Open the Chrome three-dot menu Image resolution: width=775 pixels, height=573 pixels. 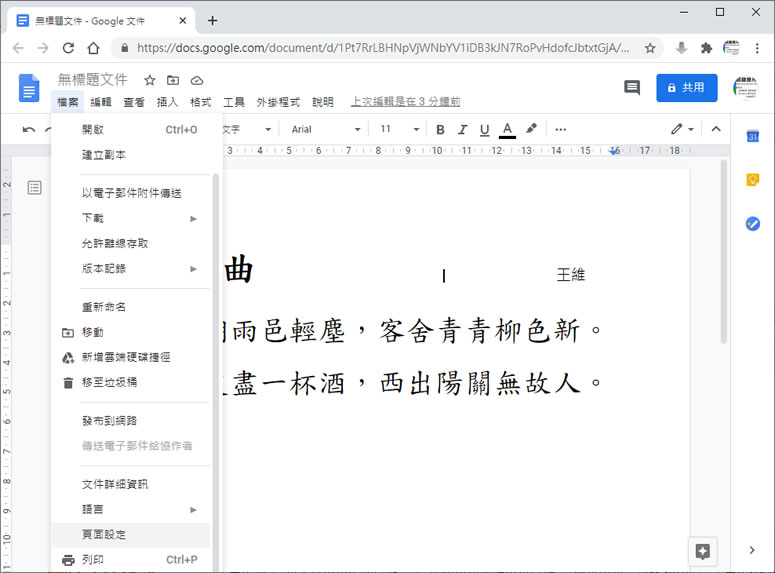tap(757, 48)
